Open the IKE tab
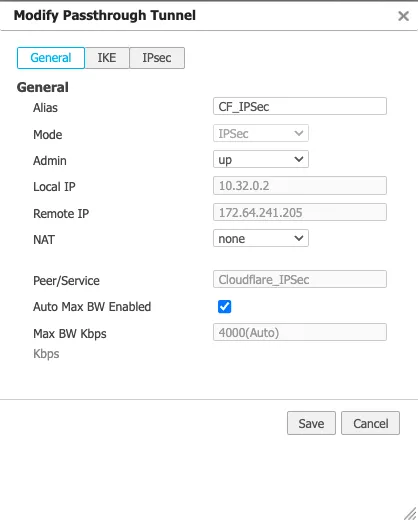Image resolution: width=418 pixels, height=522 pixels. pyautogui.click(x=107, y=58)
